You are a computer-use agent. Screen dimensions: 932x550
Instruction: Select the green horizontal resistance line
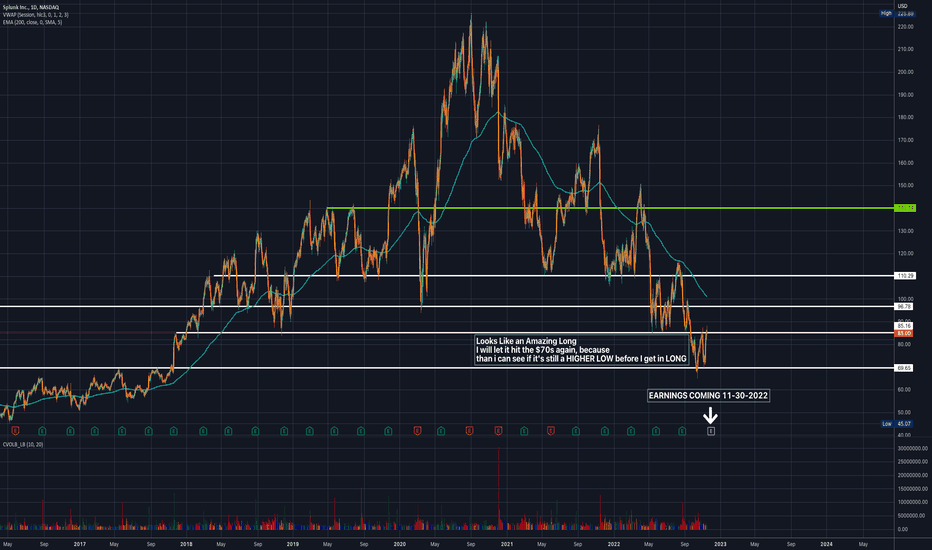(610, 208)
